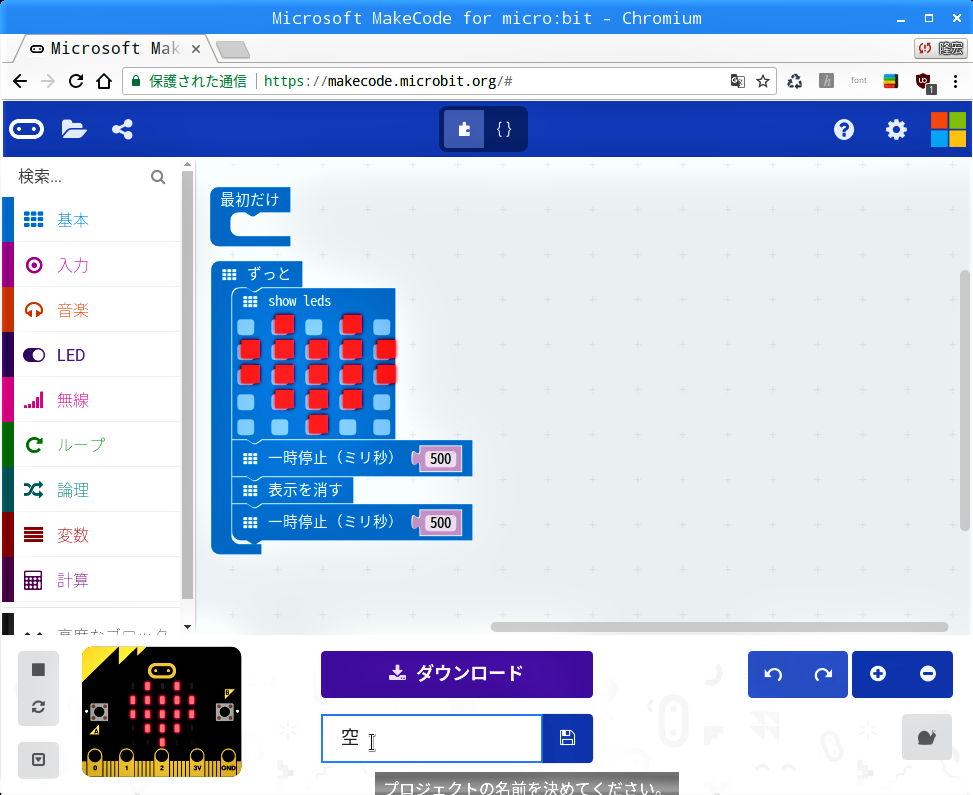
Task: Stop the simulator
Action: tap(38, 670)
